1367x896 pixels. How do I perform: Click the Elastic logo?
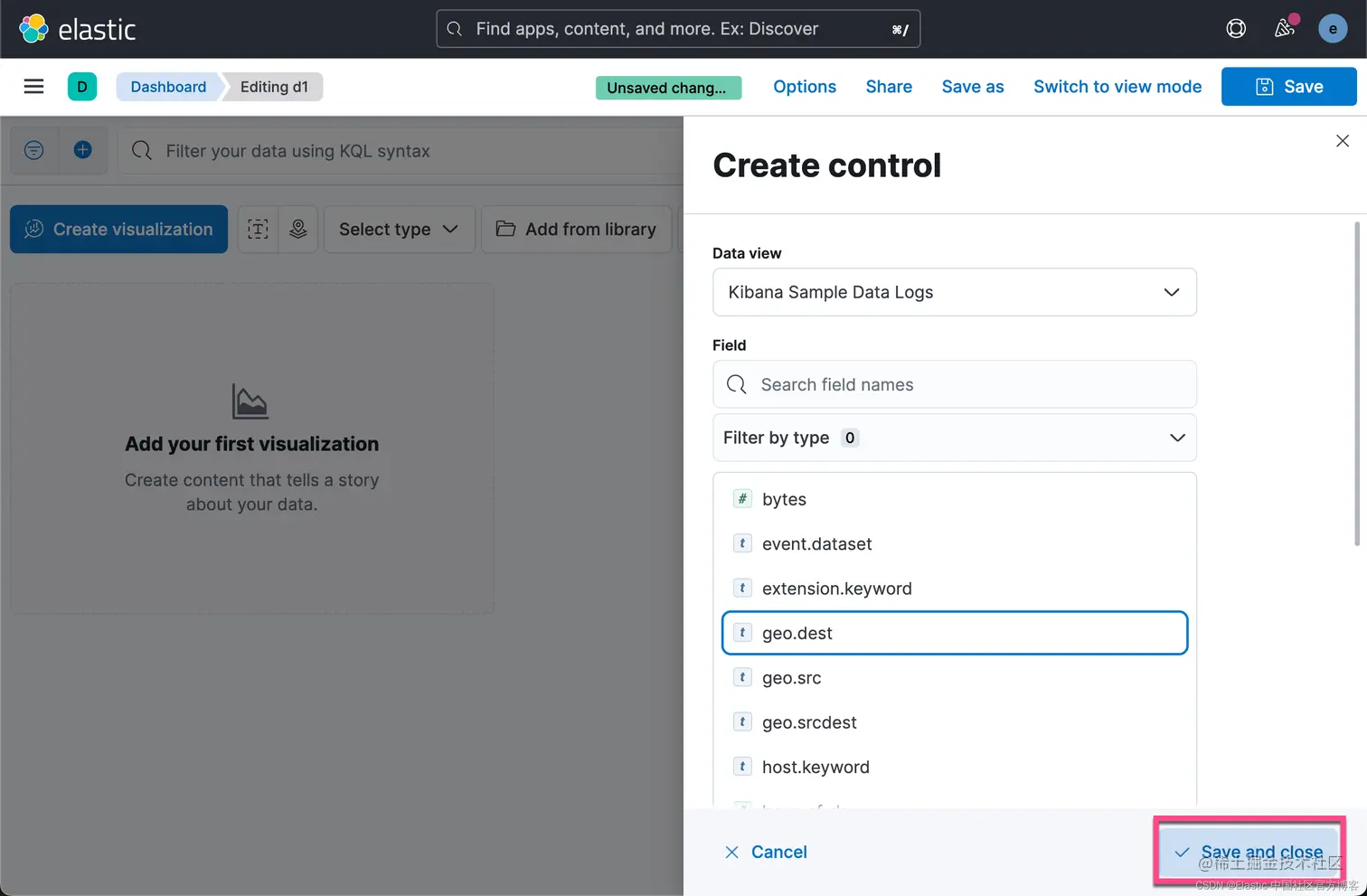[x=78, y=29]
